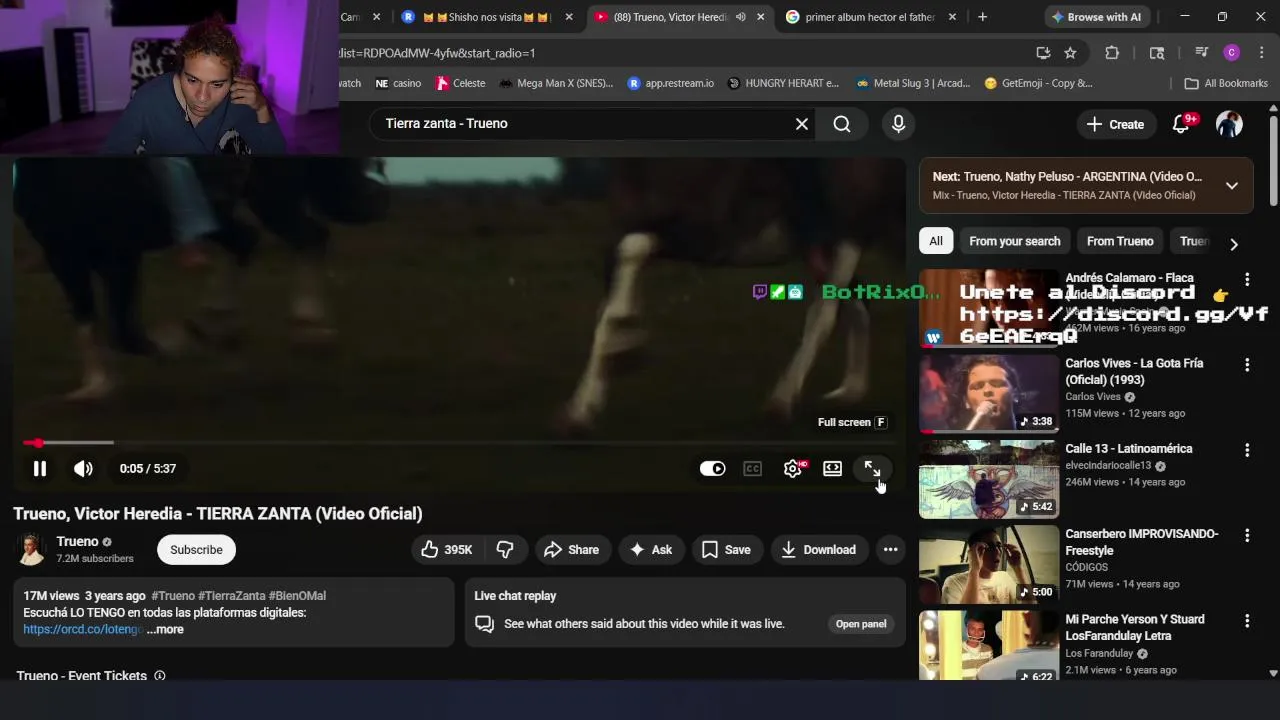Open Calle 13 - Latinoamérica title
This screenshot has width=1280, height=720.
click(x=1128, y=449)
